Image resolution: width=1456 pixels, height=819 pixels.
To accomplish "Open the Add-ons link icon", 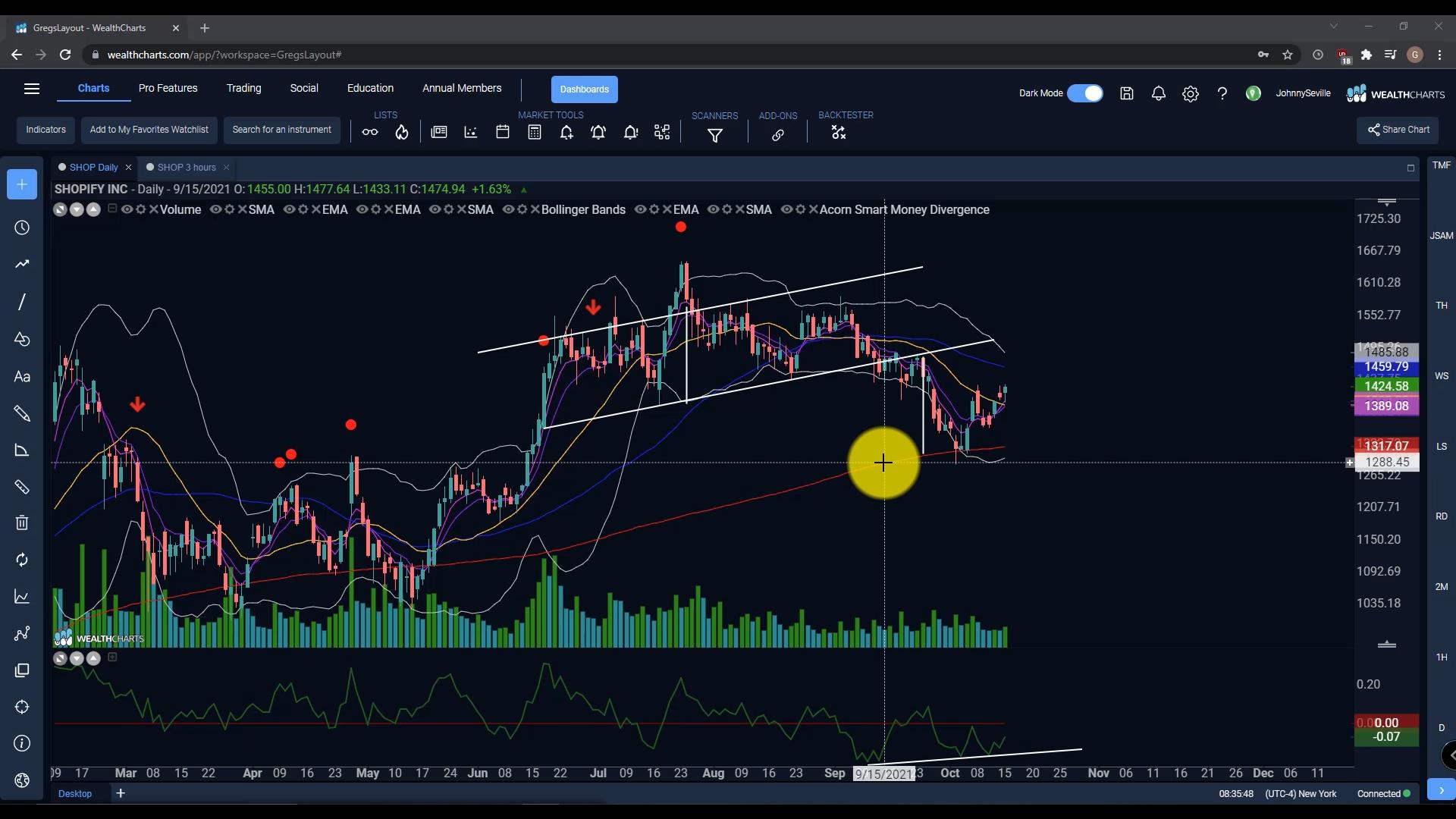I will tap(778, 136).
